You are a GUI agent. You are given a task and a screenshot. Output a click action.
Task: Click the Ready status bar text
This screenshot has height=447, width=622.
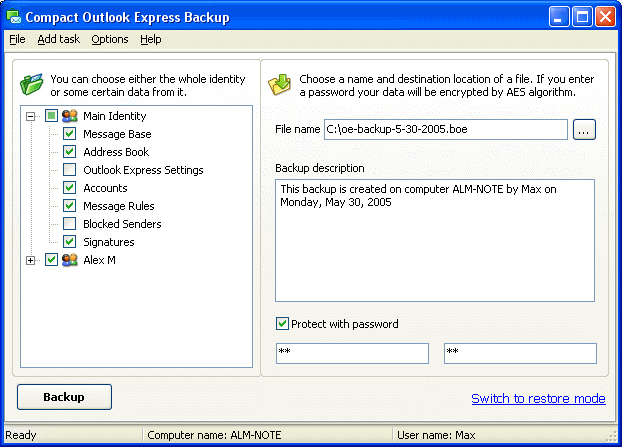[x=21, y=435]
